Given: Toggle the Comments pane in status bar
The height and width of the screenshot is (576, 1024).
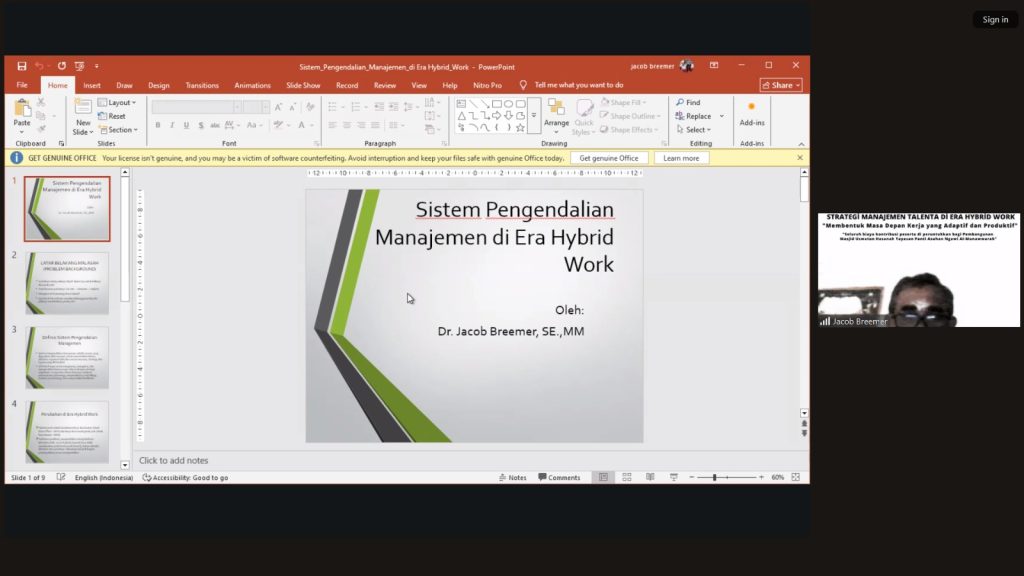Looking at the screenshot, I should [x=559, y=478].
